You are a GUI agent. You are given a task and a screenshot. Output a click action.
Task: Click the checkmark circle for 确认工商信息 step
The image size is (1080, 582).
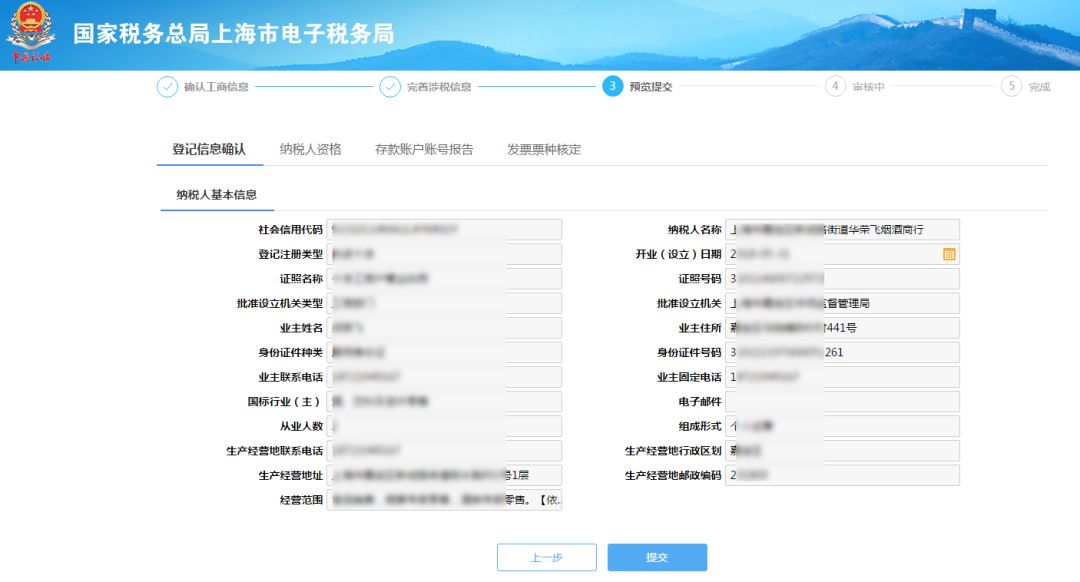(x=169, y=88)
